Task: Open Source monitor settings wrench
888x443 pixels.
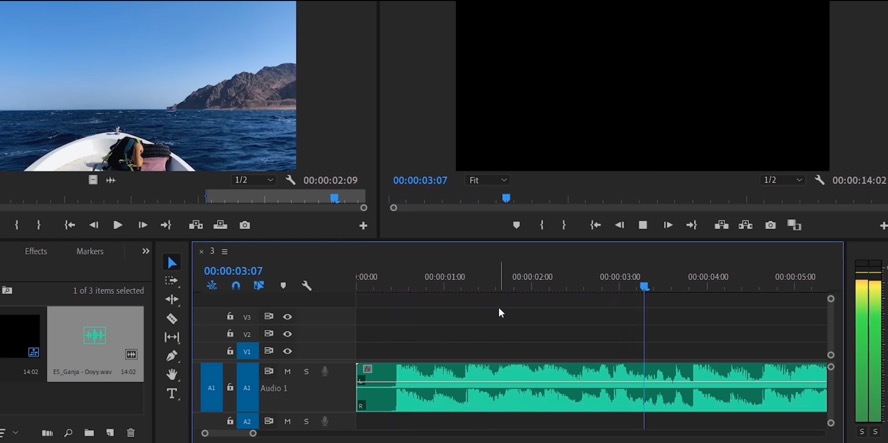Action: 291,180
